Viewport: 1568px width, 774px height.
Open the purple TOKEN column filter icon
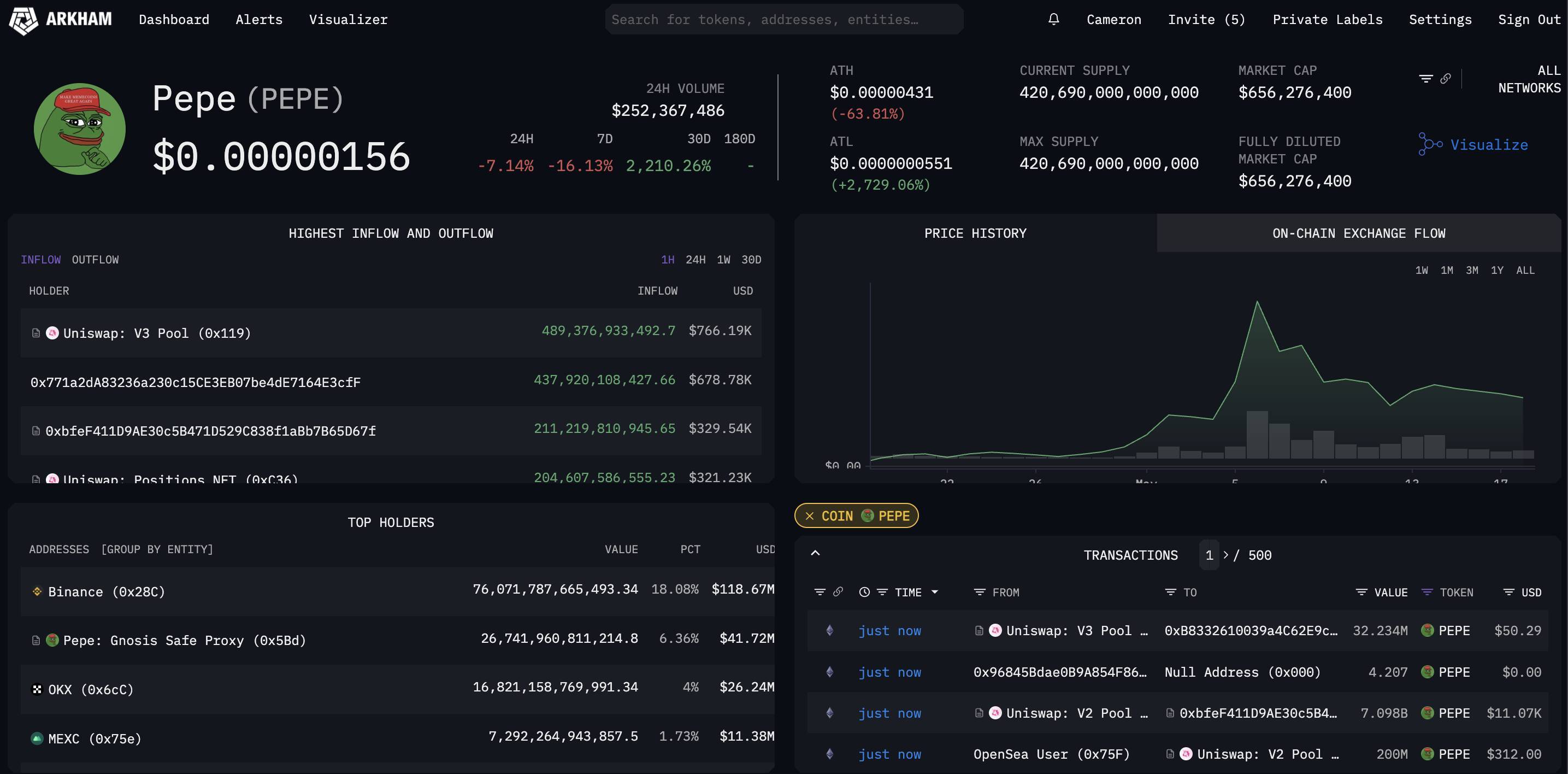tap(1427, 592)
